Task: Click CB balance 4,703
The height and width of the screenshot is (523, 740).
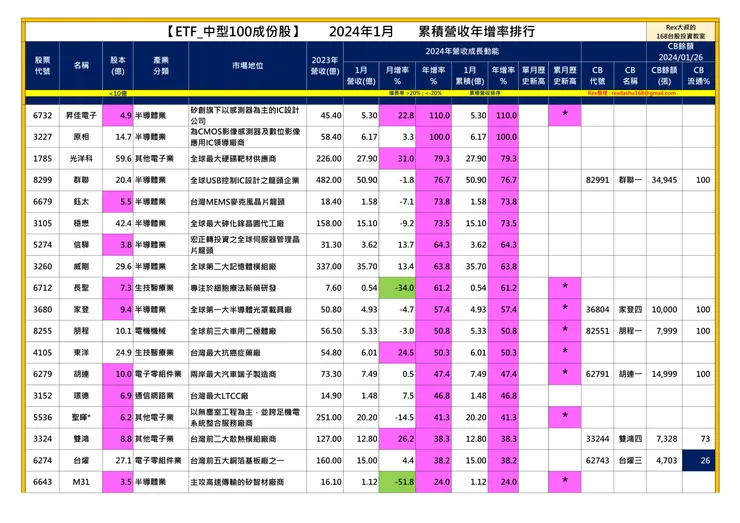Action: (x=667, y=460)
